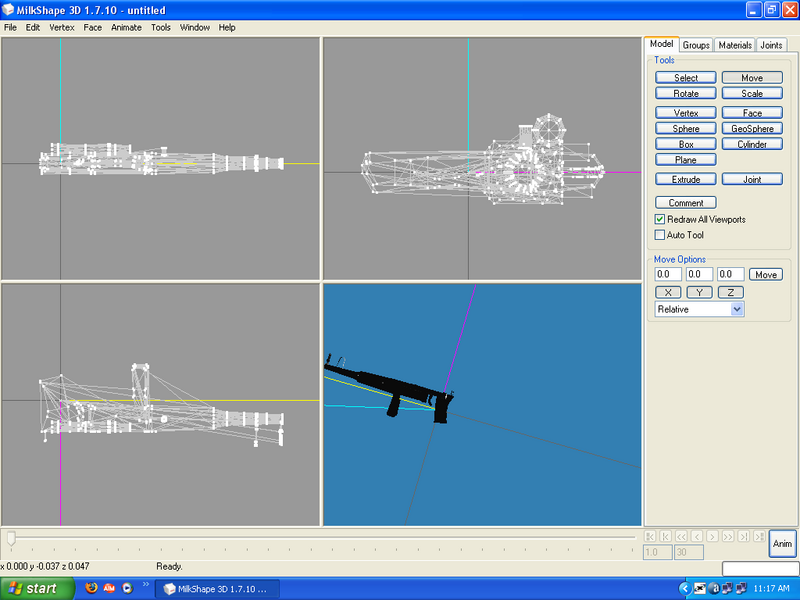Click the total frames field showing 30

point(689,552)
